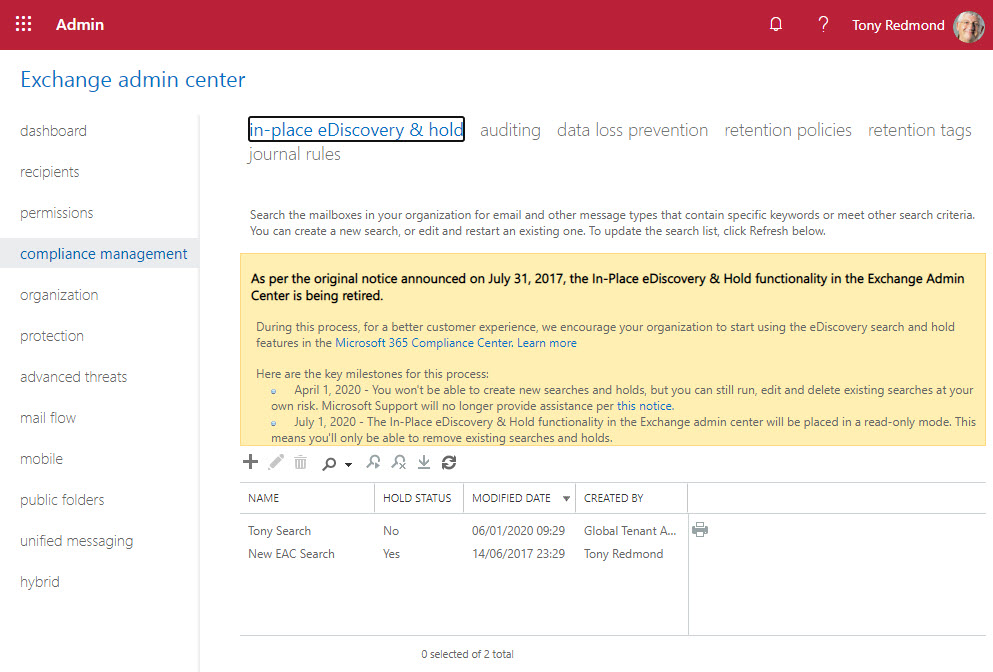The width and height of the screenshot is (993, 672).
Task: Open permissions in the sidebar
Action: [x=56, y=213]
